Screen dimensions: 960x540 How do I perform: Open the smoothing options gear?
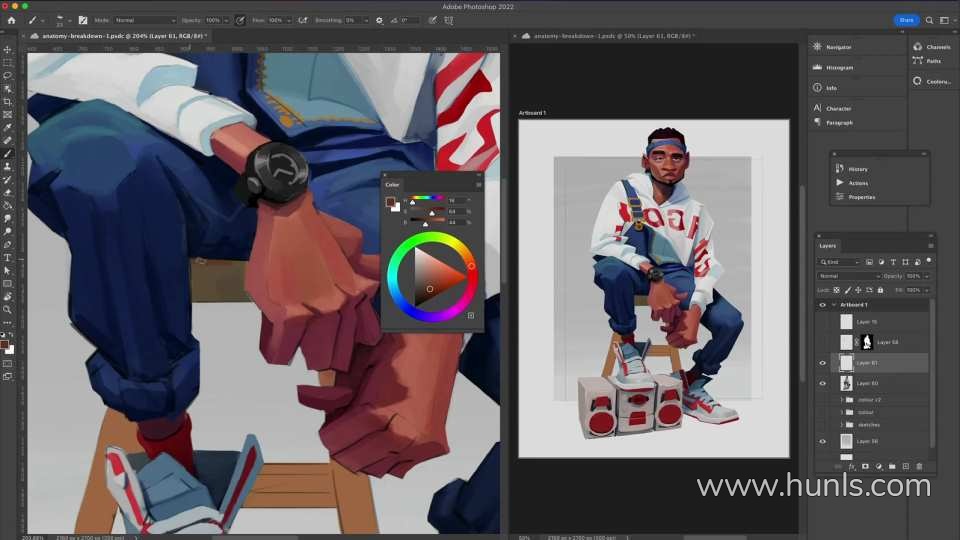[379, 20]
